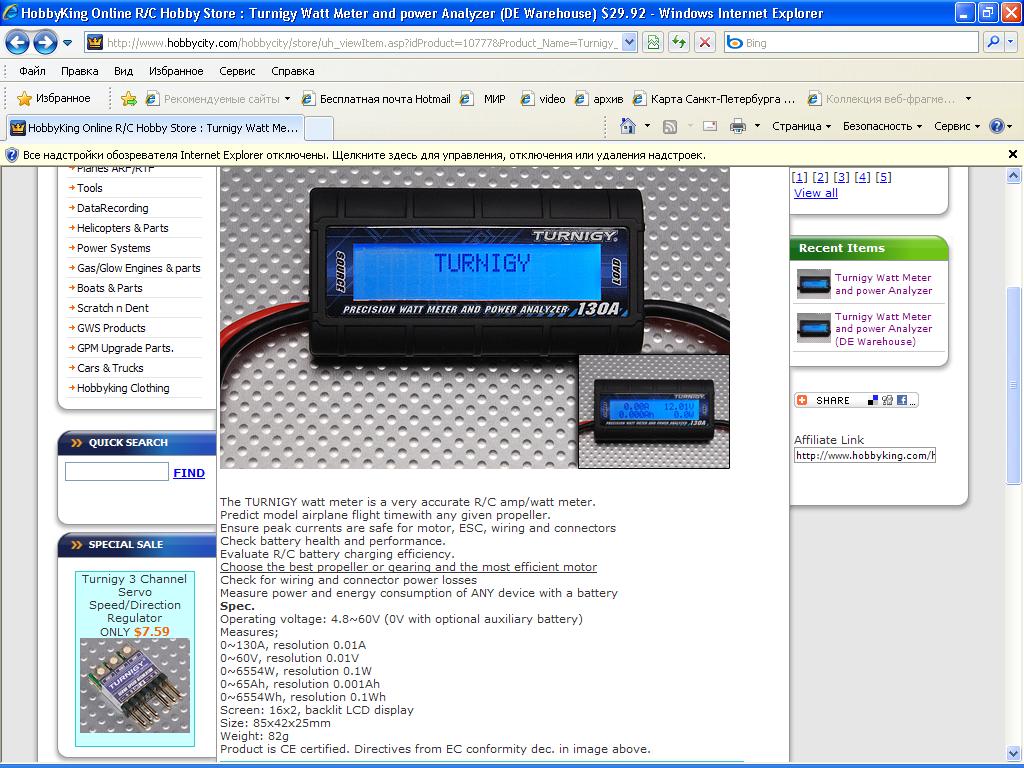The image size is (1024, 768).
Task: Click the vertical page scrollbar thumb
Action: [1013, 385]
